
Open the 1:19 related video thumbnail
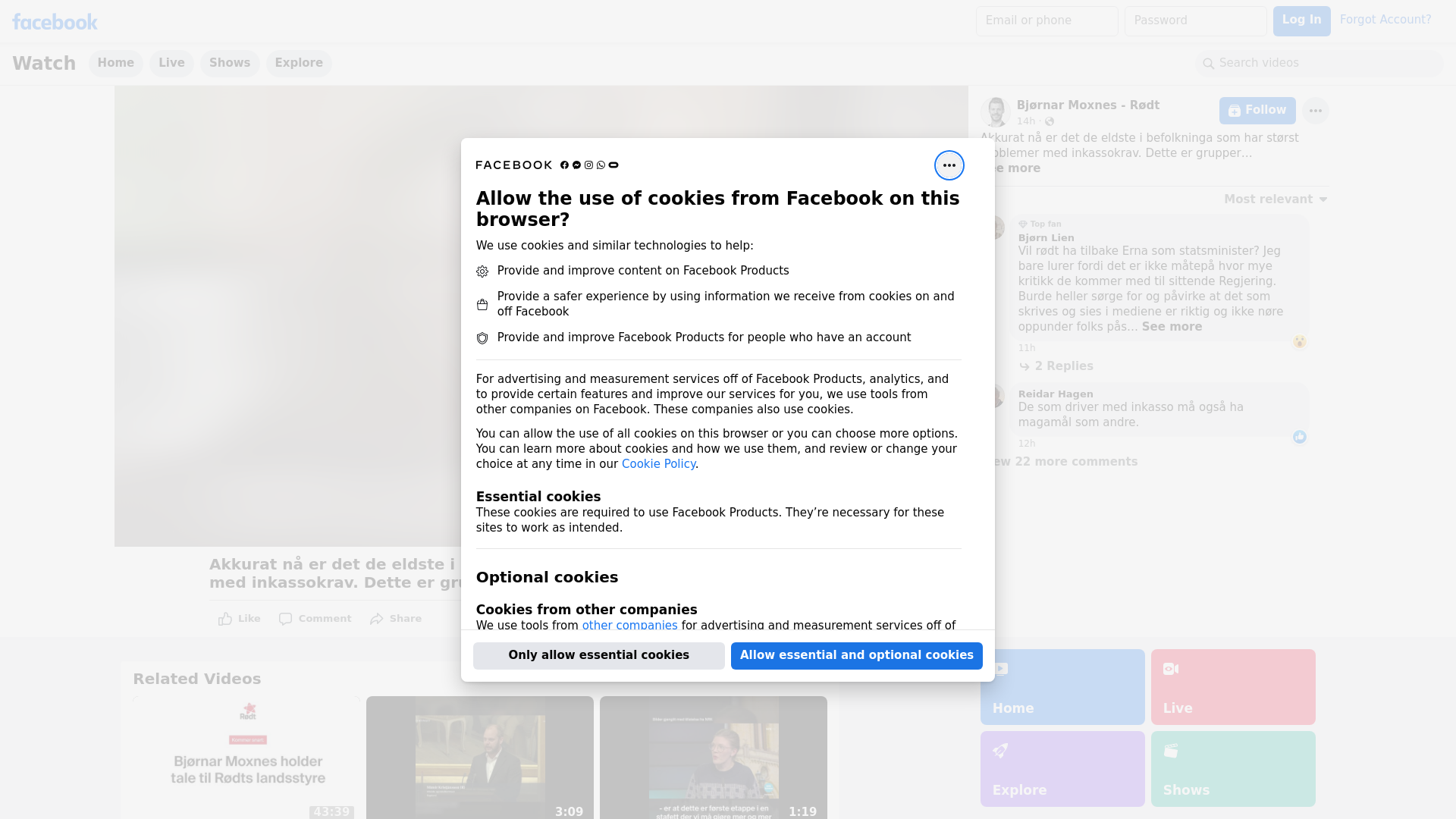(x=714, y=758)
